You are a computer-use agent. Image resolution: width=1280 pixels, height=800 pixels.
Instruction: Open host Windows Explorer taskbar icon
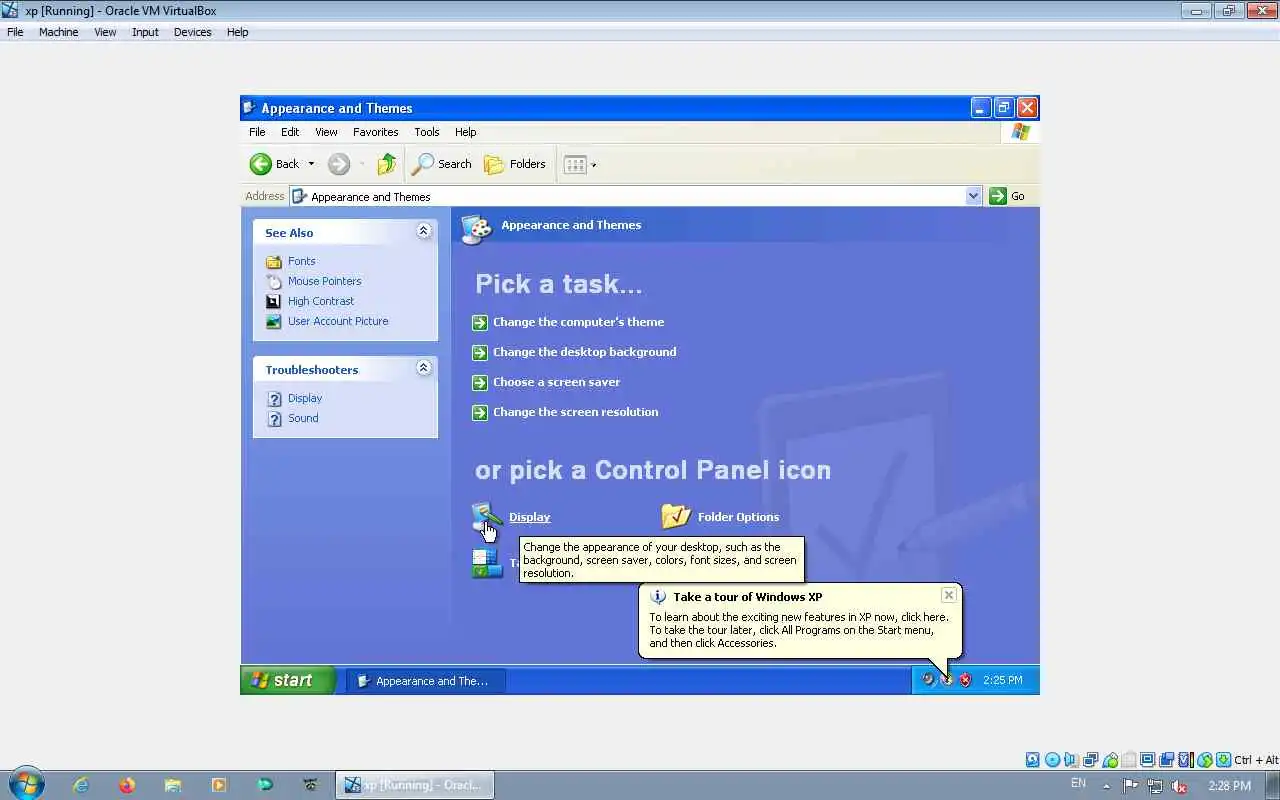[x=173, y=785]
